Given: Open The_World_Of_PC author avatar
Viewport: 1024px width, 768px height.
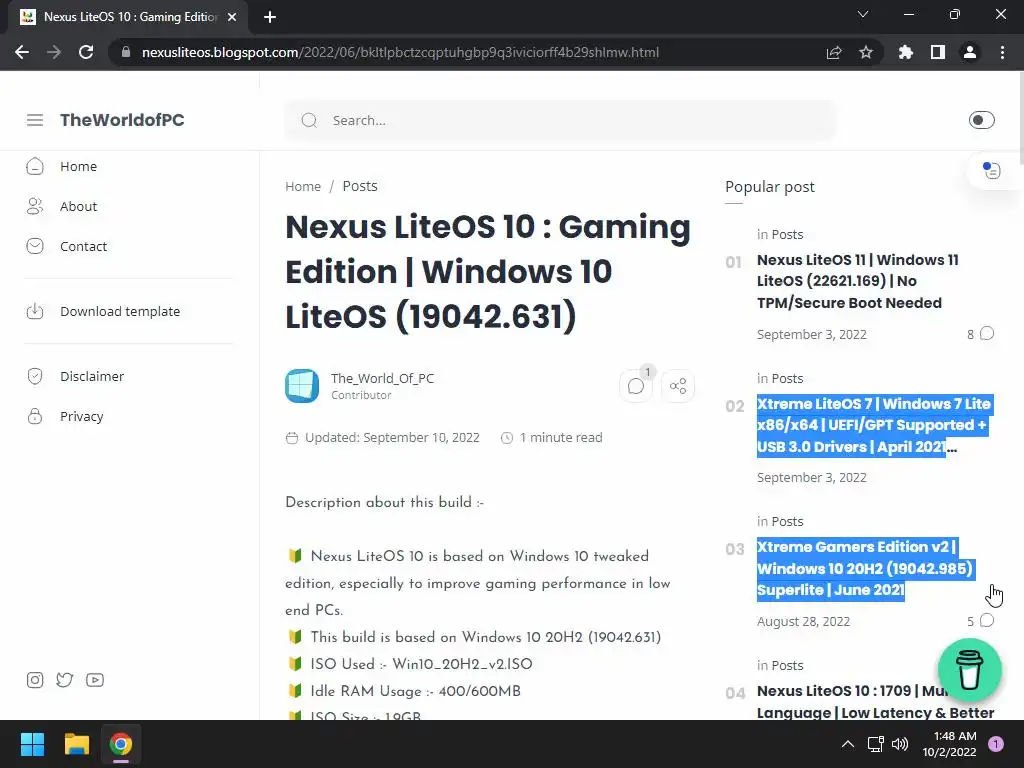Looking at the screenshot, I should [x=302, y=386].
